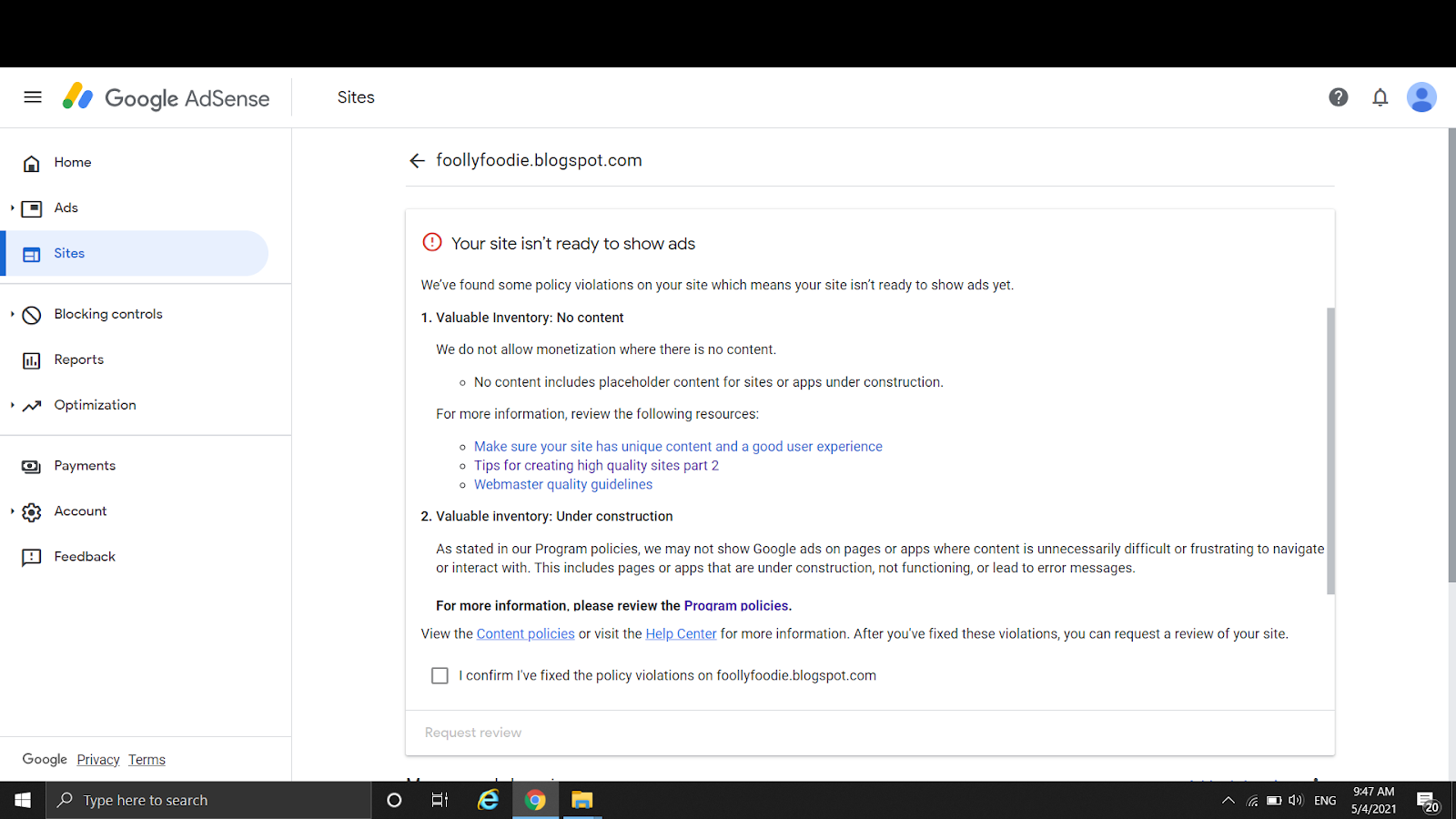
Task: Expand the Optimization submenu arrow
Action: point(12,406)
